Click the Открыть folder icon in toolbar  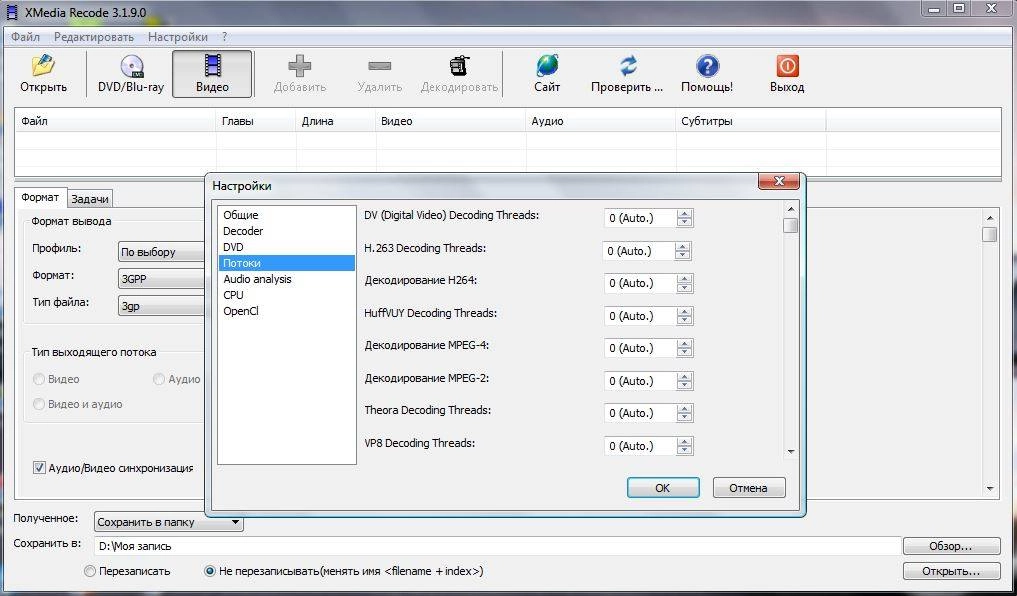pyautogui.click(x=43, y=66)
